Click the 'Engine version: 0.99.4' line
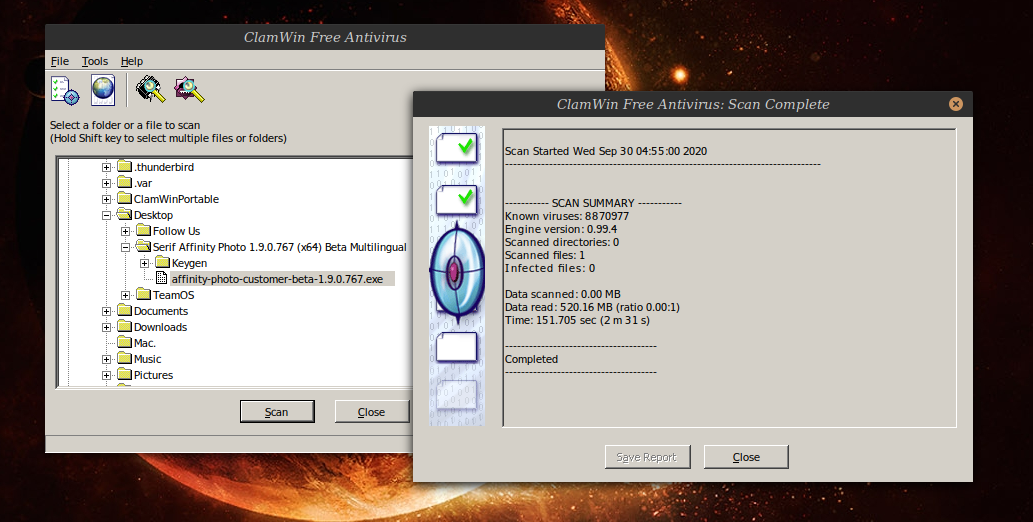Viewport: 1033px width, 522px height. click(561, 229)
